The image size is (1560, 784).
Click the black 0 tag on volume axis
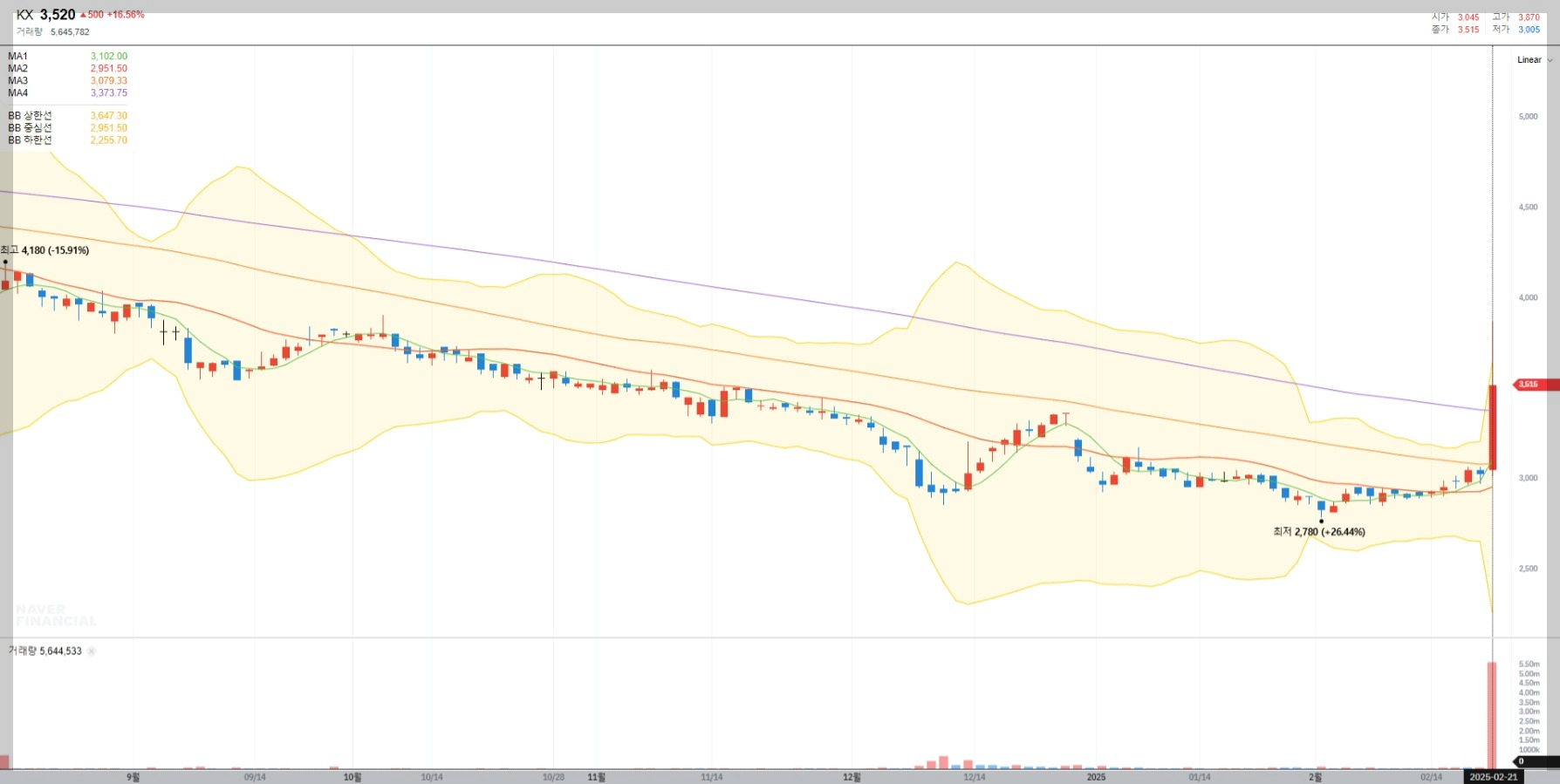click(x=1536, y=761)
